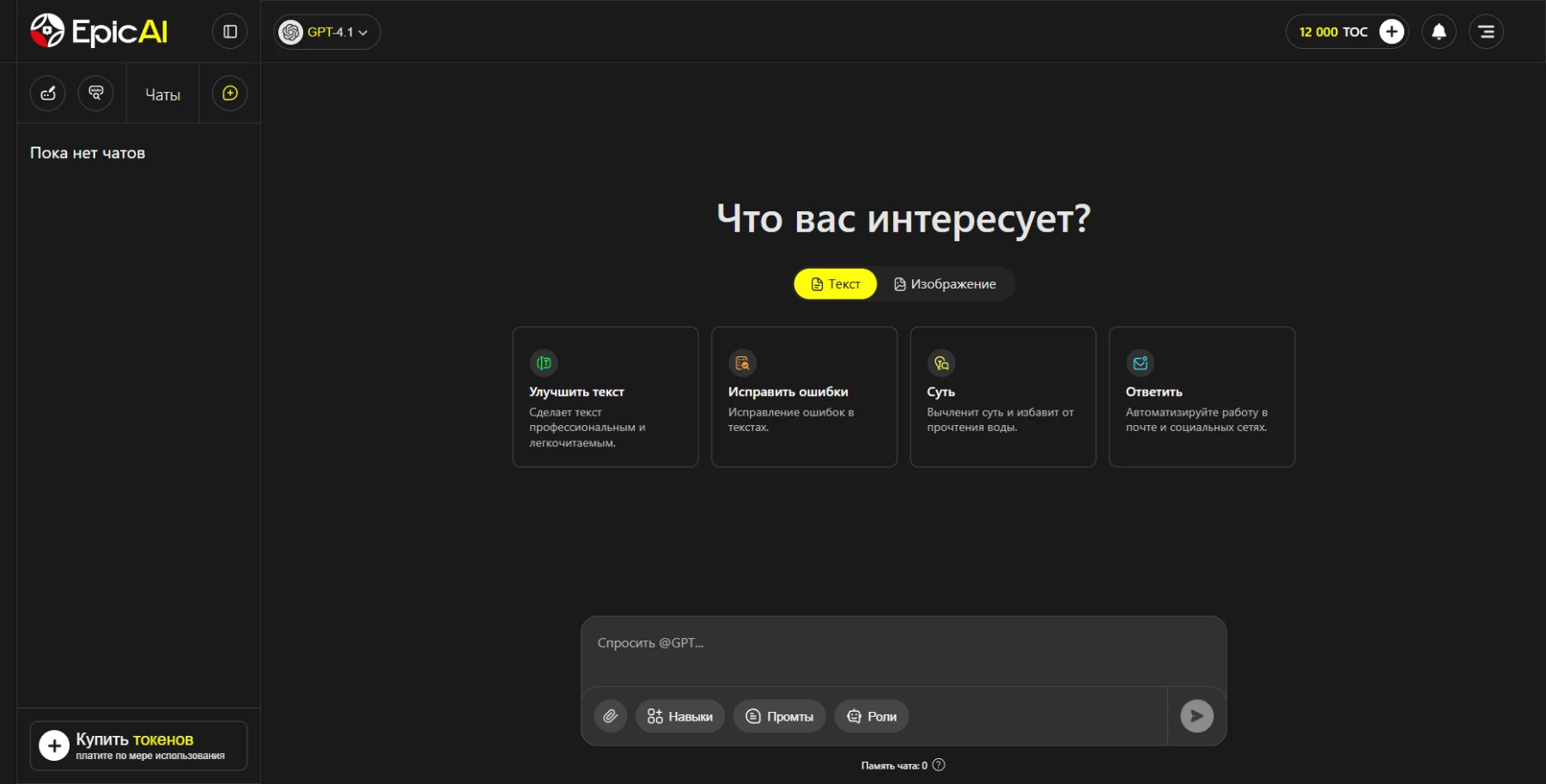The width and height of the screenshot is (1546, 784).
Task: Select the edit/compose icon in the sidebar
Action: click(x=47, y=93)
